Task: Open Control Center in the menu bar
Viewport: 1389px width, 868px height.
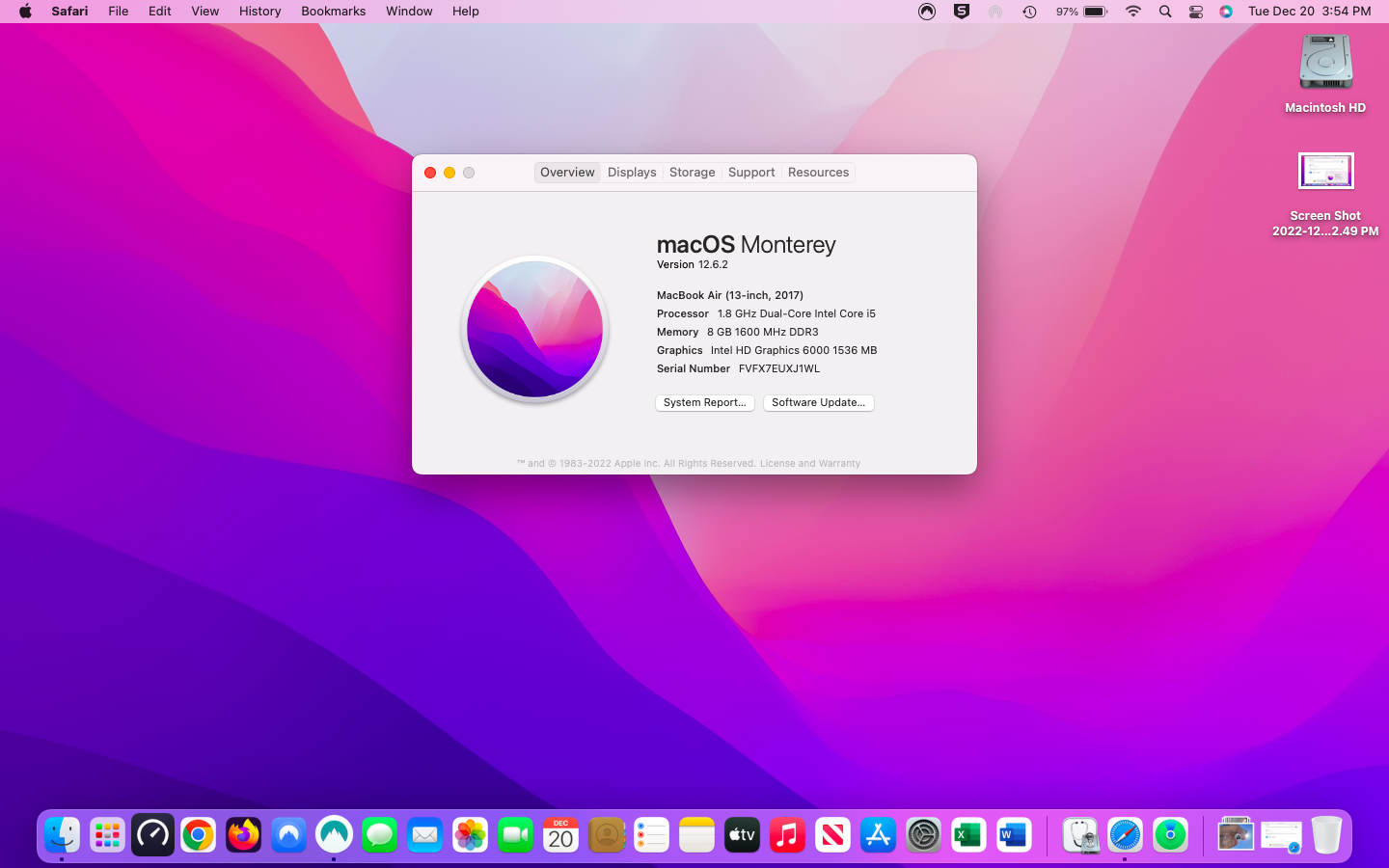Action: [x=1196, y=12]
